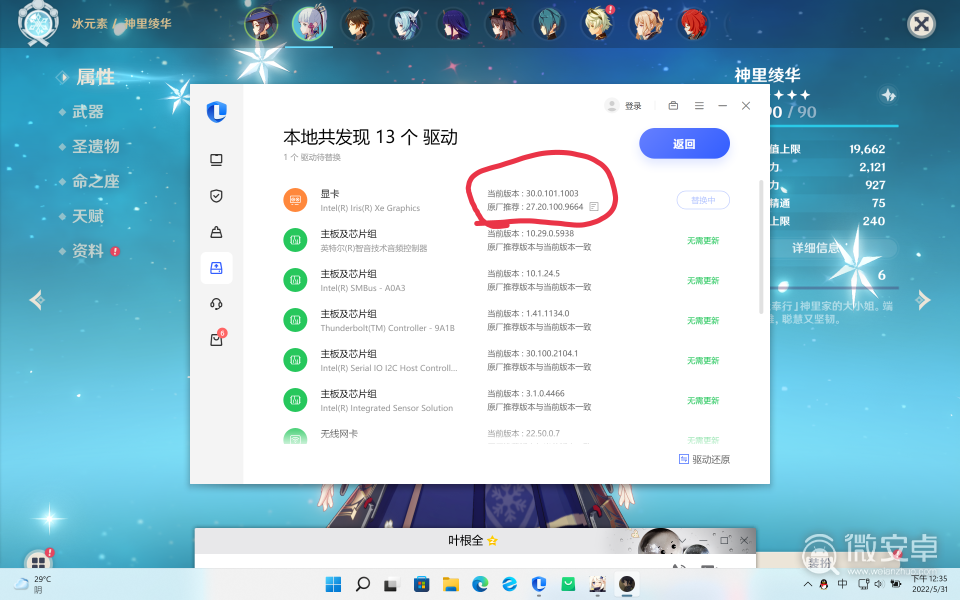Open the shield security icon in Lenovo sidebar
Image resolution: width=960 pixels, height=600 pixels.
click(216, 196)
